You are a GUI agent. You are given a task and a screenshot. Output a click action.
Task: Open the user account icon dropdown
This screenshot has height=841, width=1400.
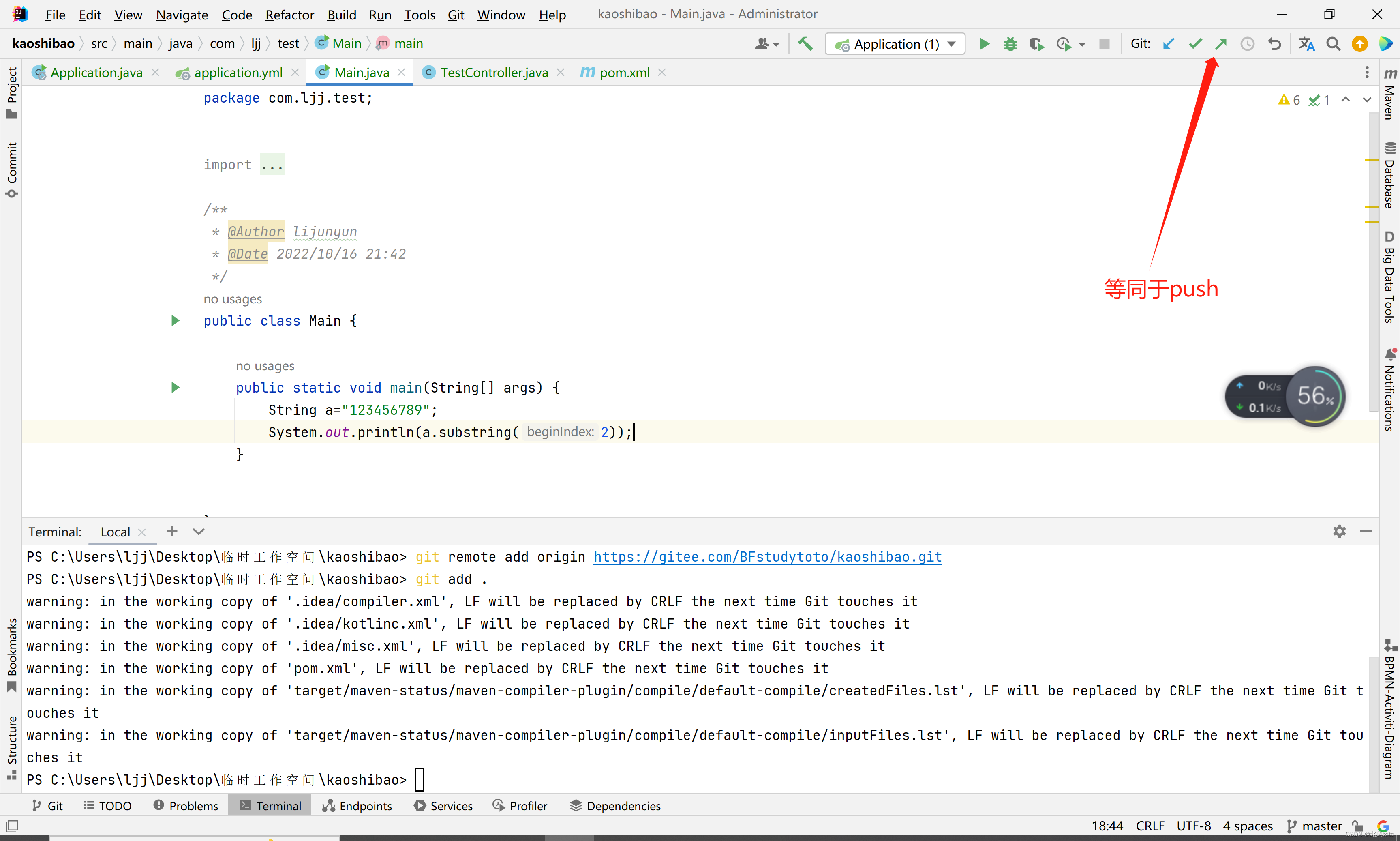767,44
